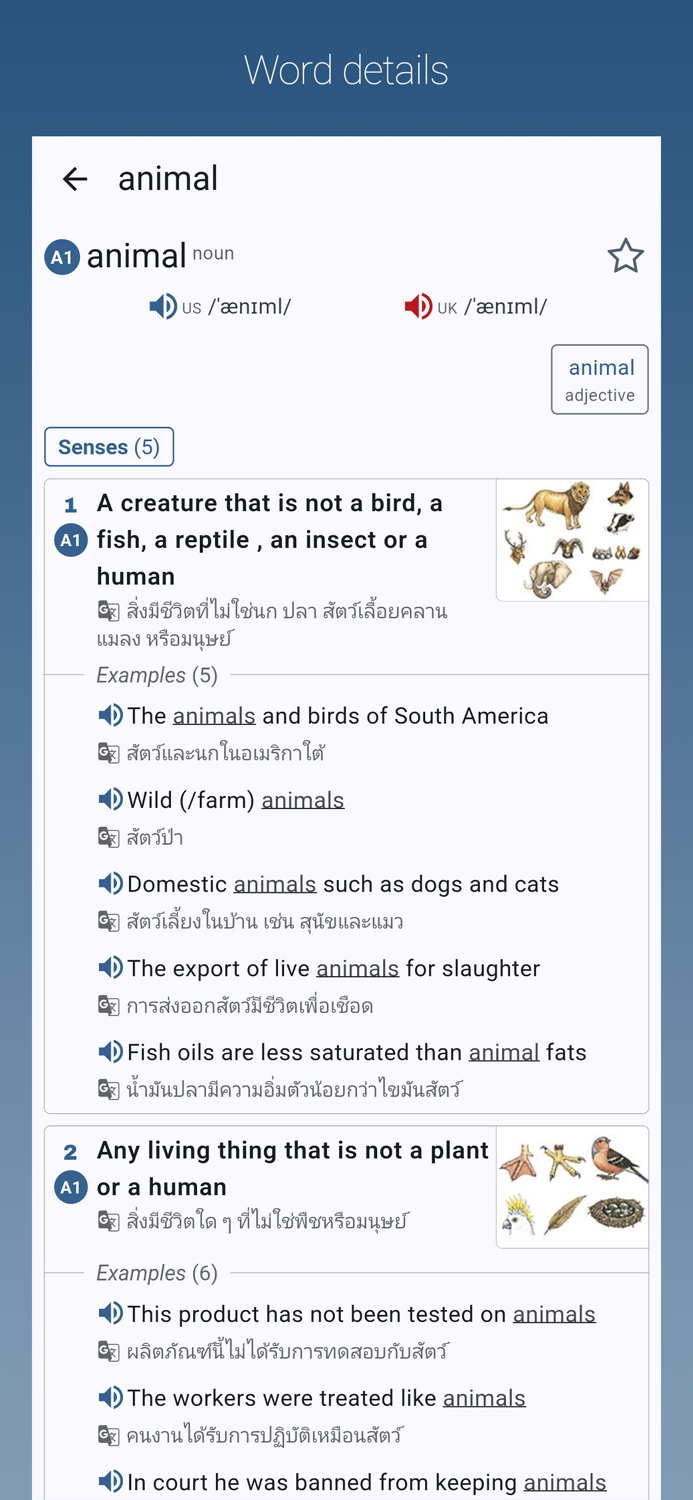Play audio for 'Wild (/farm) animals'

(111, 799)
